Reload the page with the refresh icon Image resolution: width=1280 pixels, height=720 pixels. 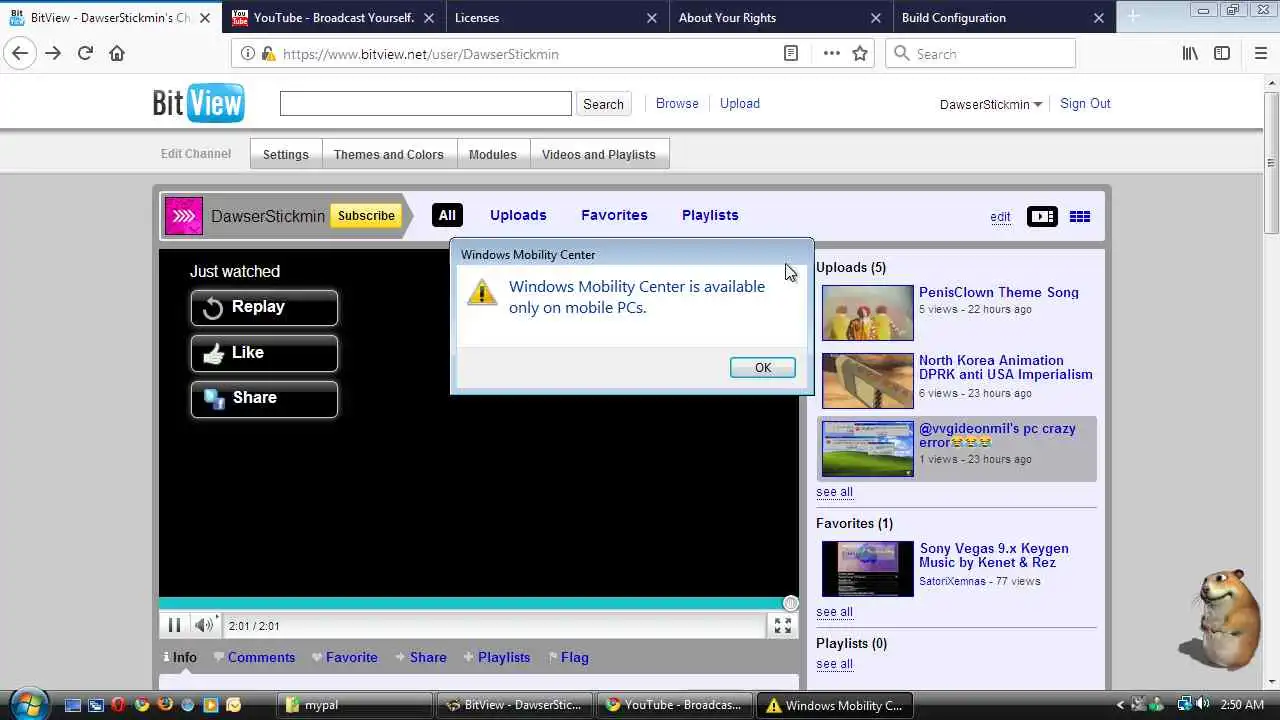(85, 54)
